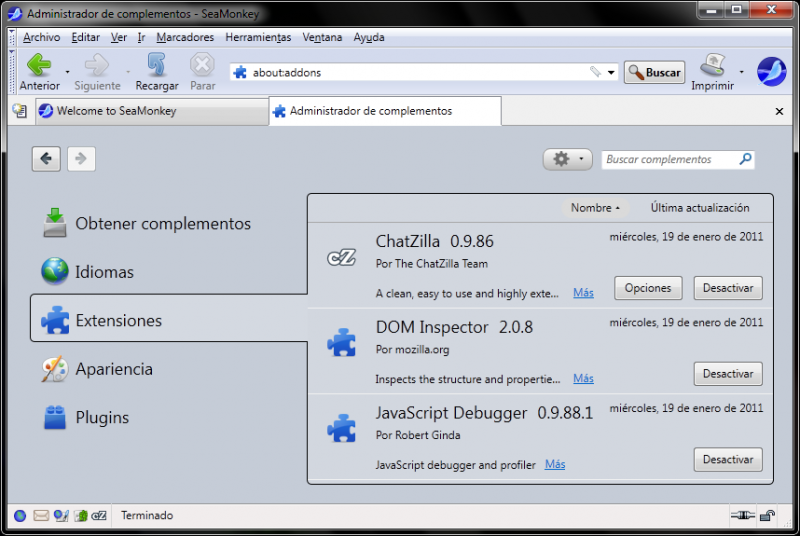
Task: Select the Apariencia category
Action: [168, 369]
